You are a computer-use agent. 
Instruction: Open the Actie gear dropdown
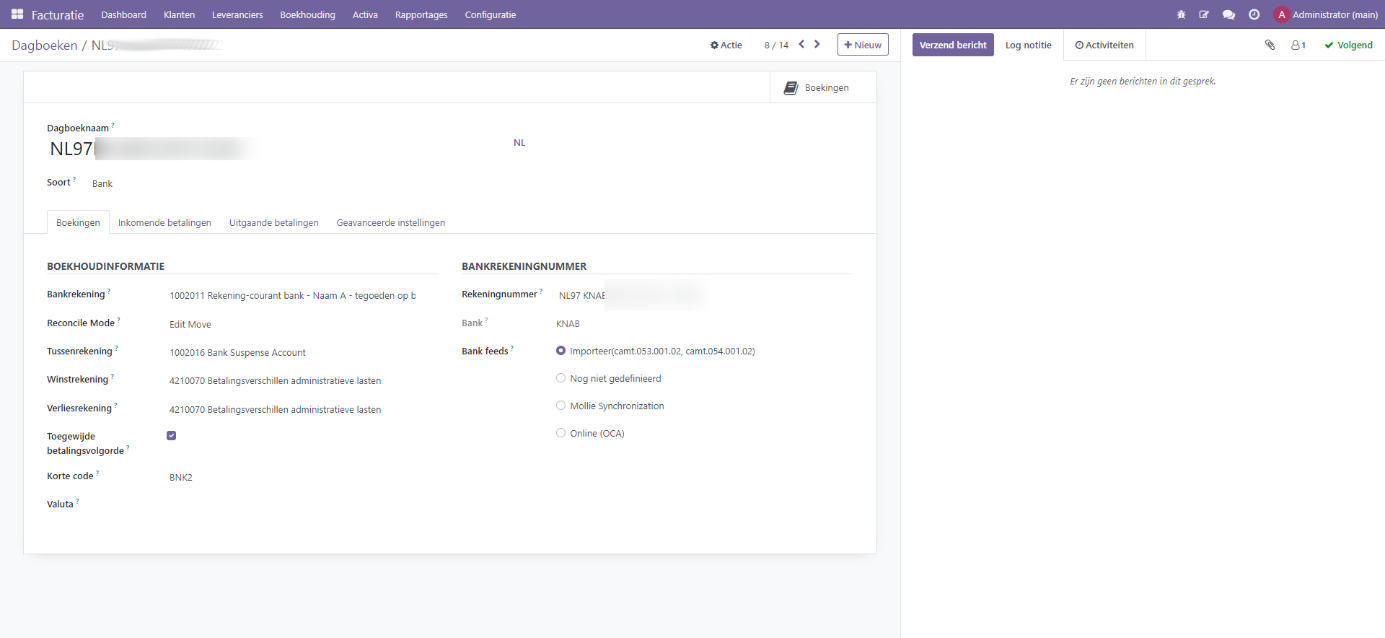point(726,45)
